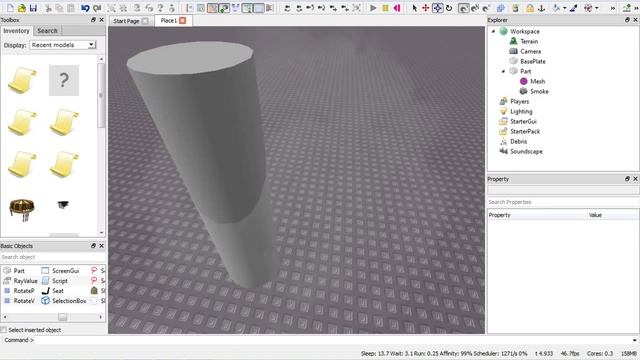
Task: Click the Cut scissors icon
Action: pyautogui.click(x=48, y=8)
